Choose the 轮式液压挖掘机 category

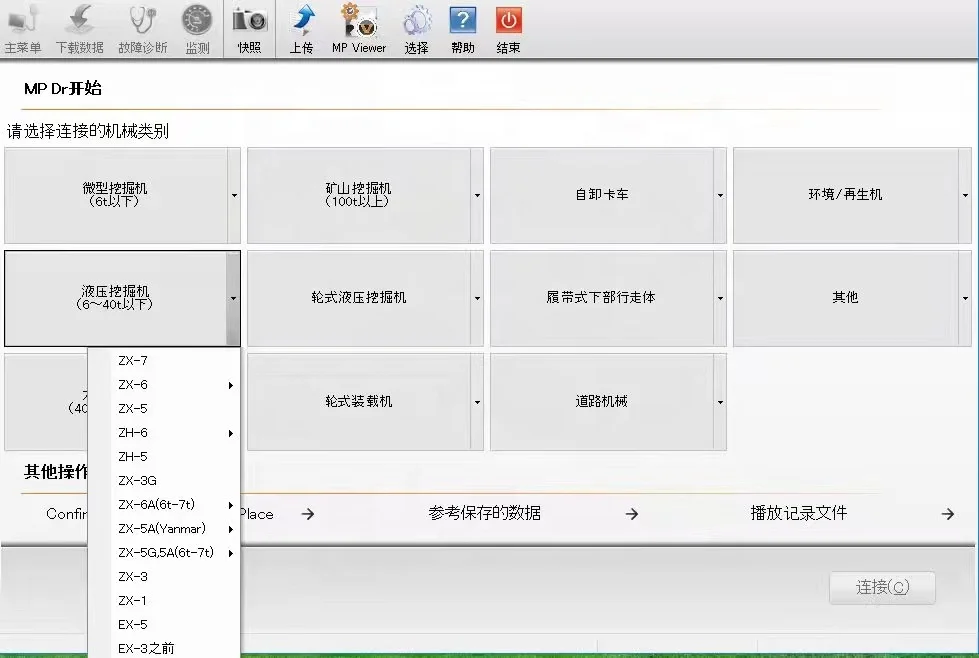coord(358,298)
